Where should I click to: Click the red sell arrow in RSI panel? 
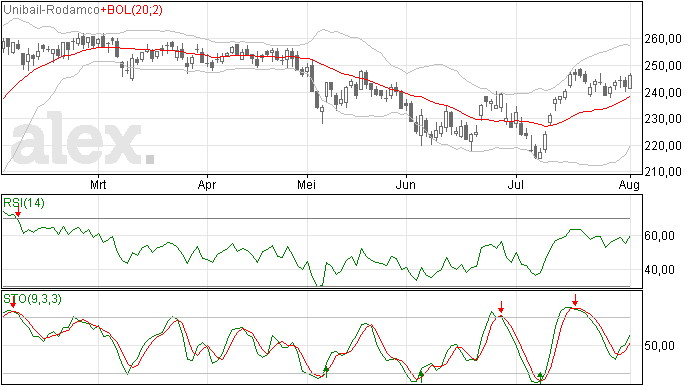pos(18,212)
